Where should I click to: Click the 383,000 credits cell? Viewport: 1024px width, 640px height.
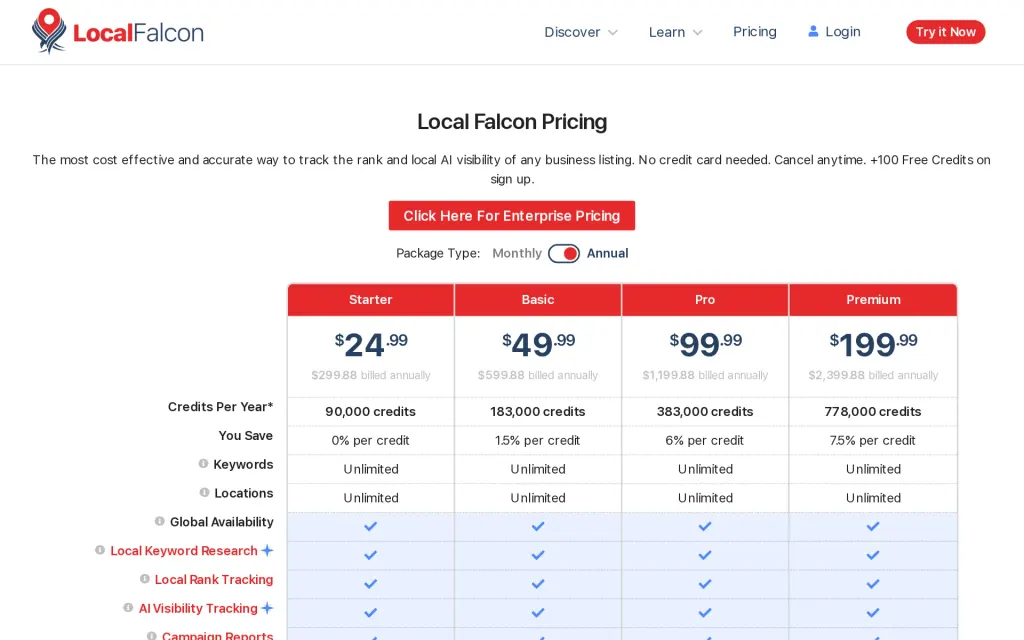[705, 411]
